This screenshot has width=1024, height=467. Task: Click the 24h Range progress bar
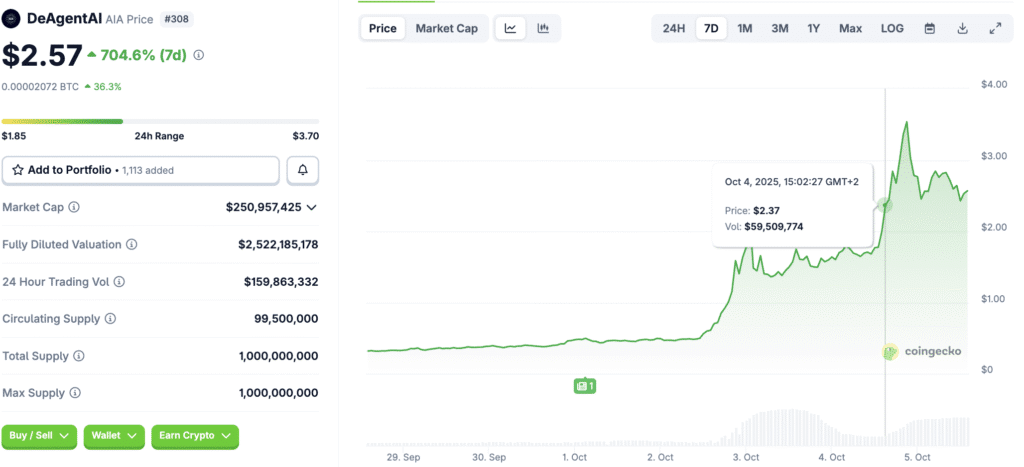click(160, 122)
